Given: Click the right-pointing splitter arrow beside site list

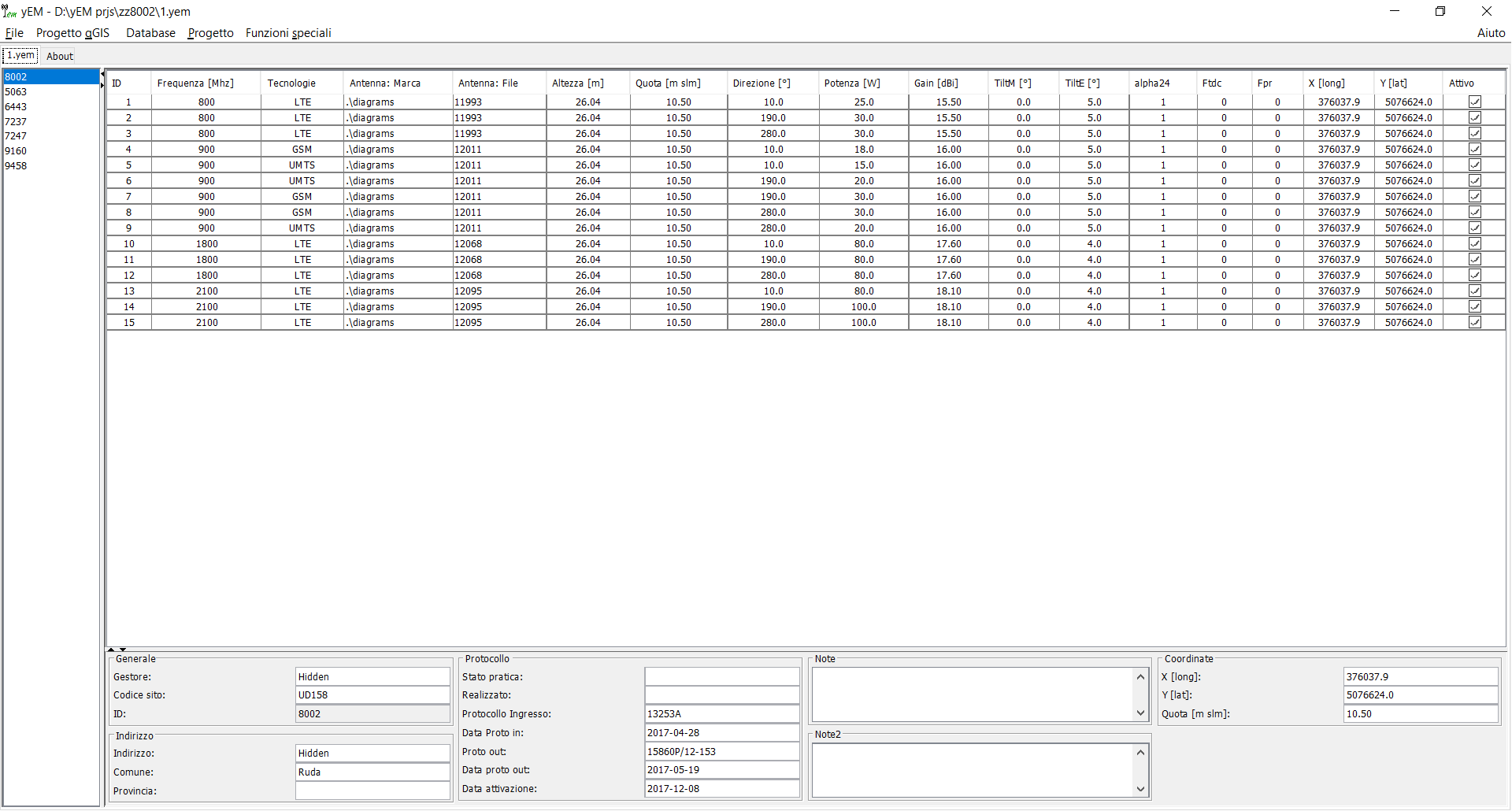Looking at the screenshot, I should pyautogui.click(x=102, y=85).
